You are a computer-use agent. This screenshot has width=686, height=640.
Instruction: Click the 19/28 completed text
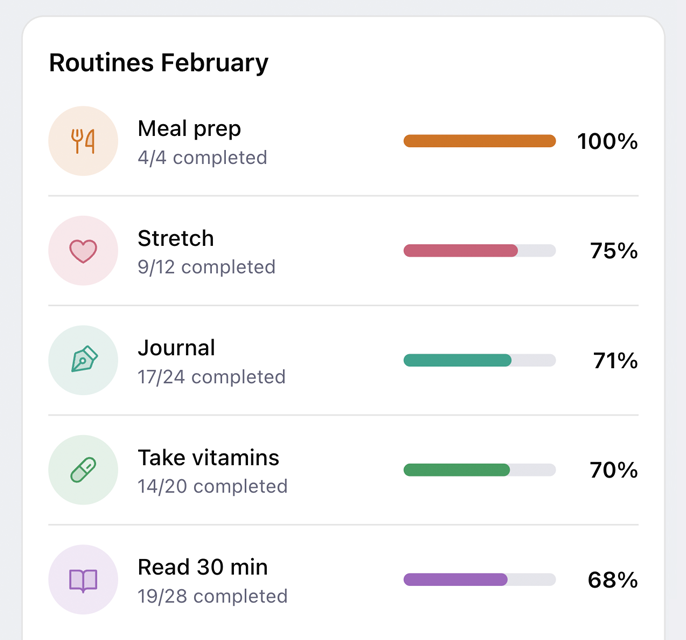[212, 596]
